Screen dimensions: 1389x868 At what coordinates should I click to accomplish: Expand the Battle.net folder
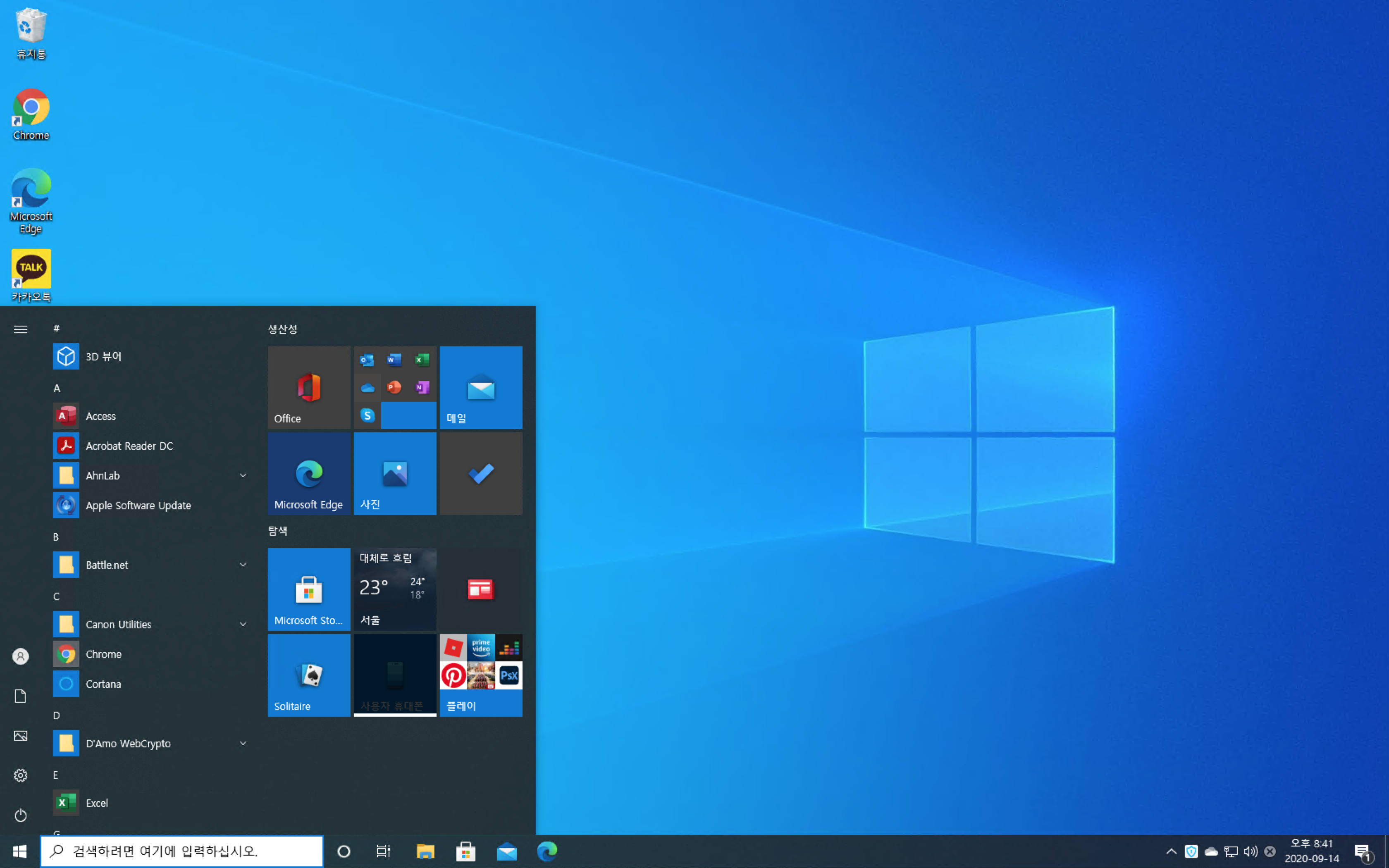(151, 565)
